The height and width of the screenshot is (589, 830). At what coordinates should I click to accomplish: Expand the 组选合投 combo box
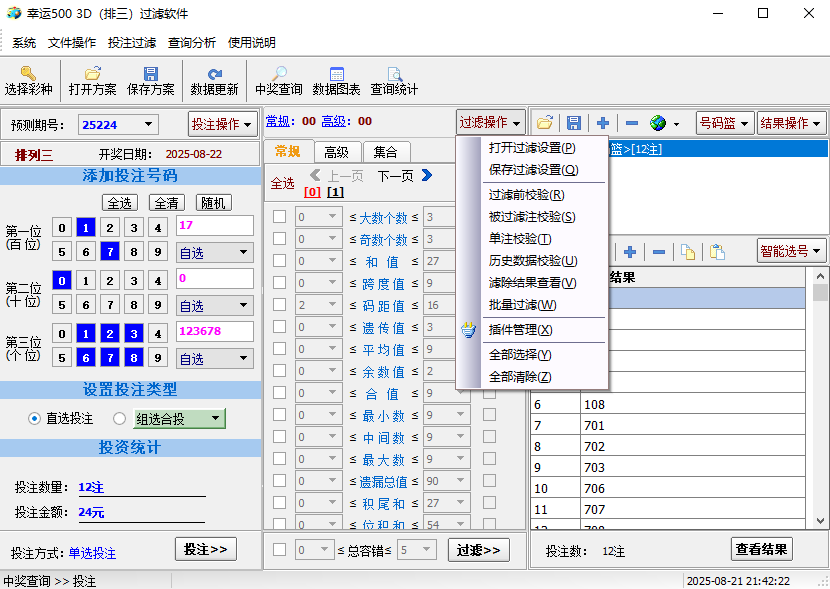(216, 419)
